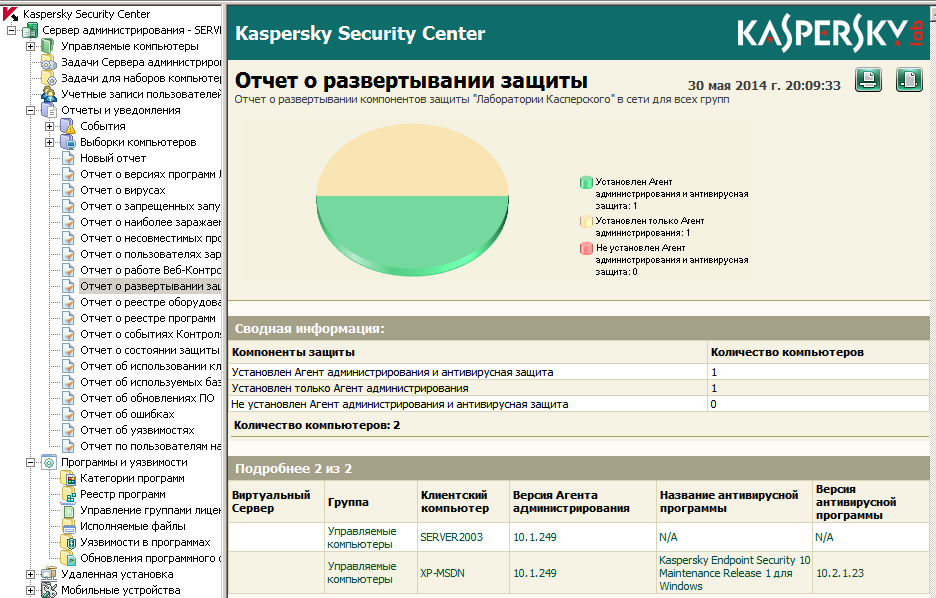
Task: Click the Мобильные устройства icon
Action: pos(48,590)
